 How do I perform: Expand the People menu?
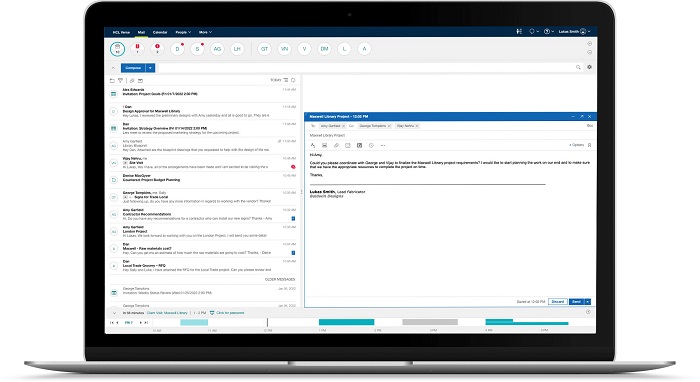pyautogui.click(x=183, y=32)
